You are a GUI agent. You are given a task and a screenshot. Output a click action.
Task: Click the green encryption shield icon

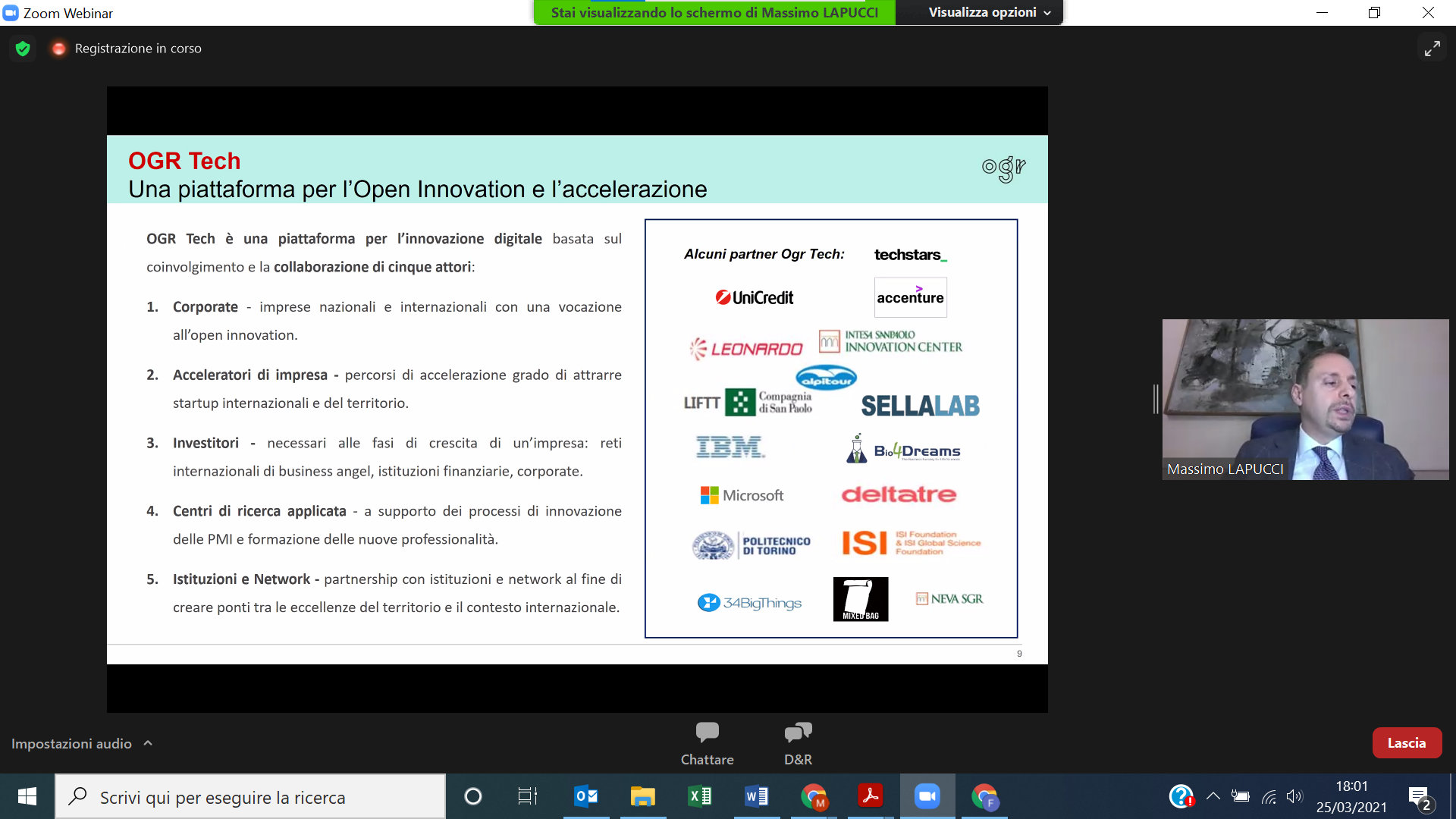pyautogui.click(x=23, y=49)
